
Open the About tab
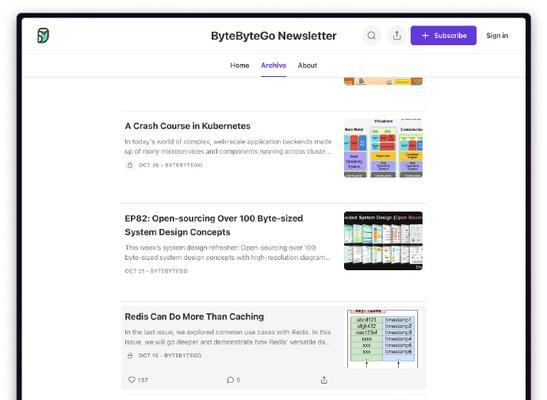tap(307, 65)
